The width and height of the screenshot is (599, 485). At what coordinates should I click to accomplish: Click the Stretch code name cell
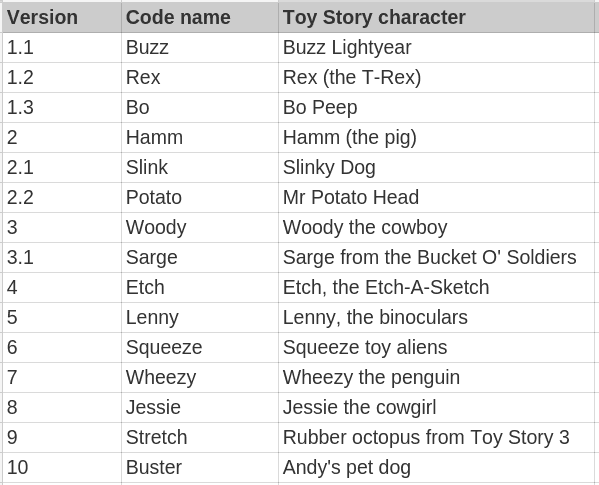pyautogui.click(x=200, y=438)
